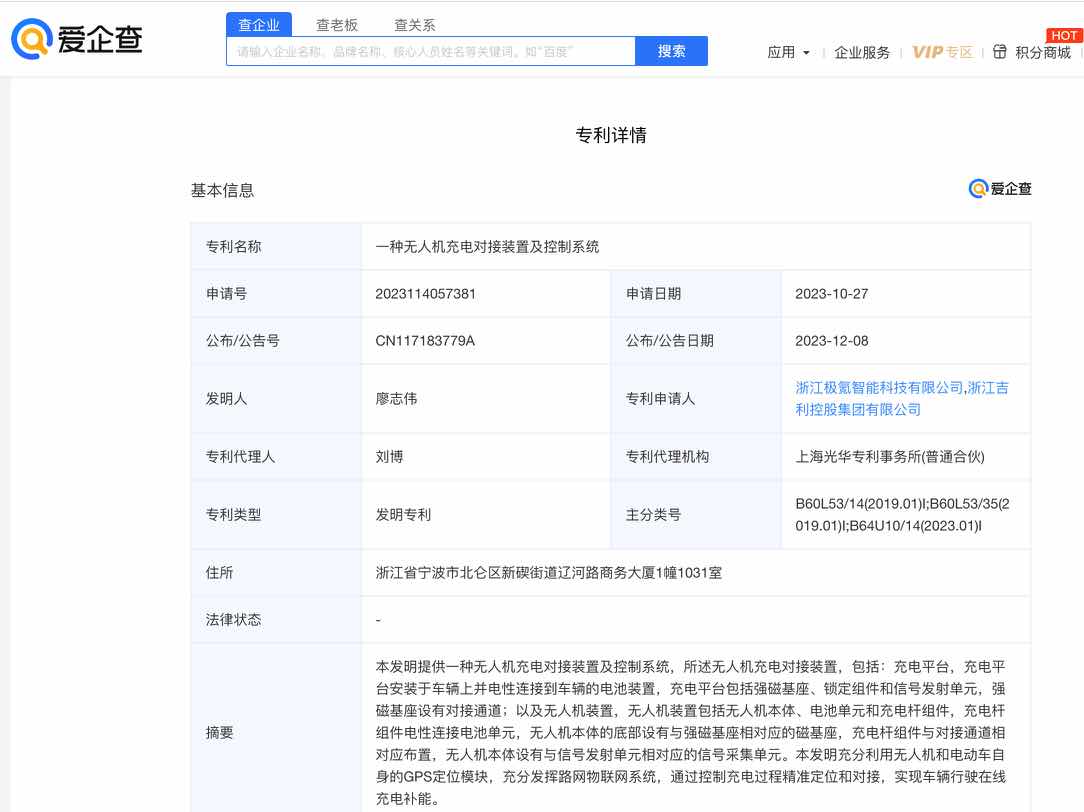Switch to the 查老板 tab
This screenshot has height=812, width=1084.
click(337, 25)
